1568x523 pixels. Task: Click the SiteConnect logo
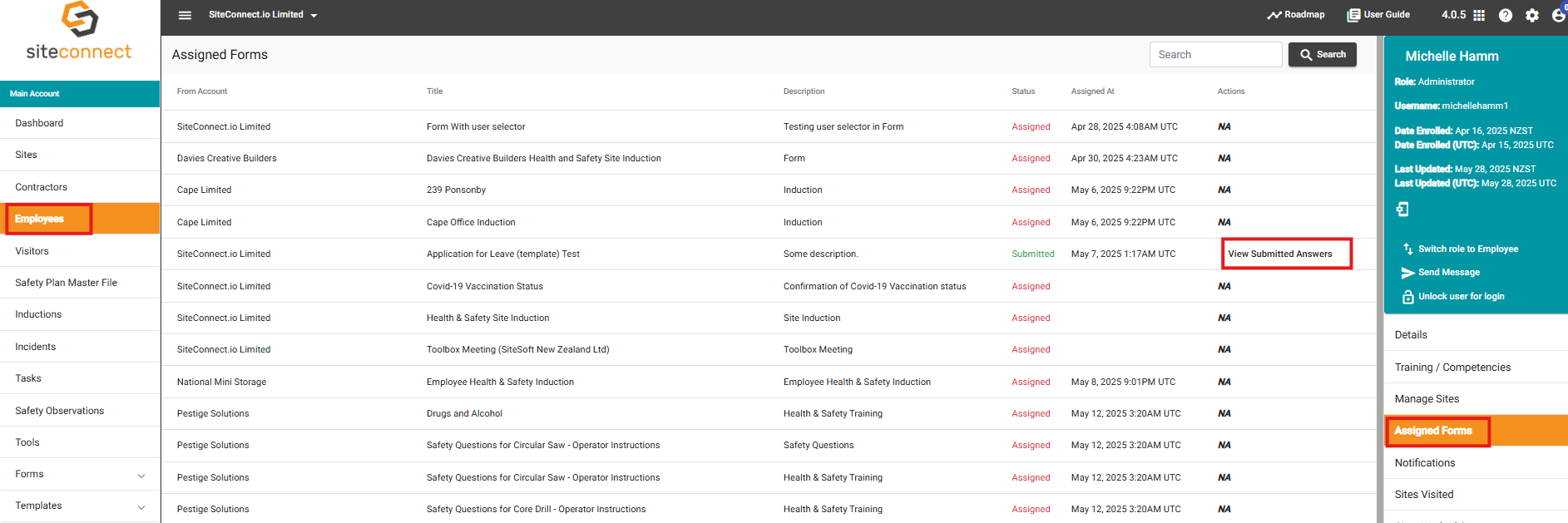pyautogui.click(x=80, y=32)
